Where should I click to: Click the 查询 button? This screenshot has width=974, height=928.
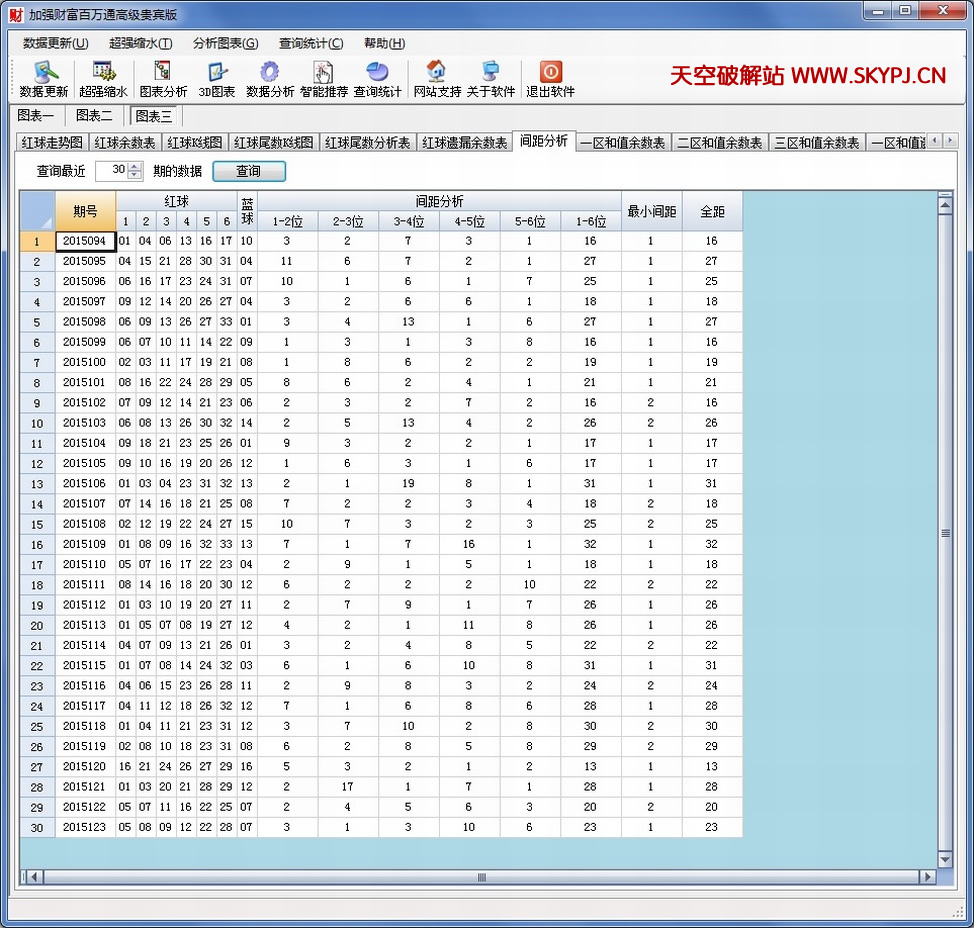249,171
